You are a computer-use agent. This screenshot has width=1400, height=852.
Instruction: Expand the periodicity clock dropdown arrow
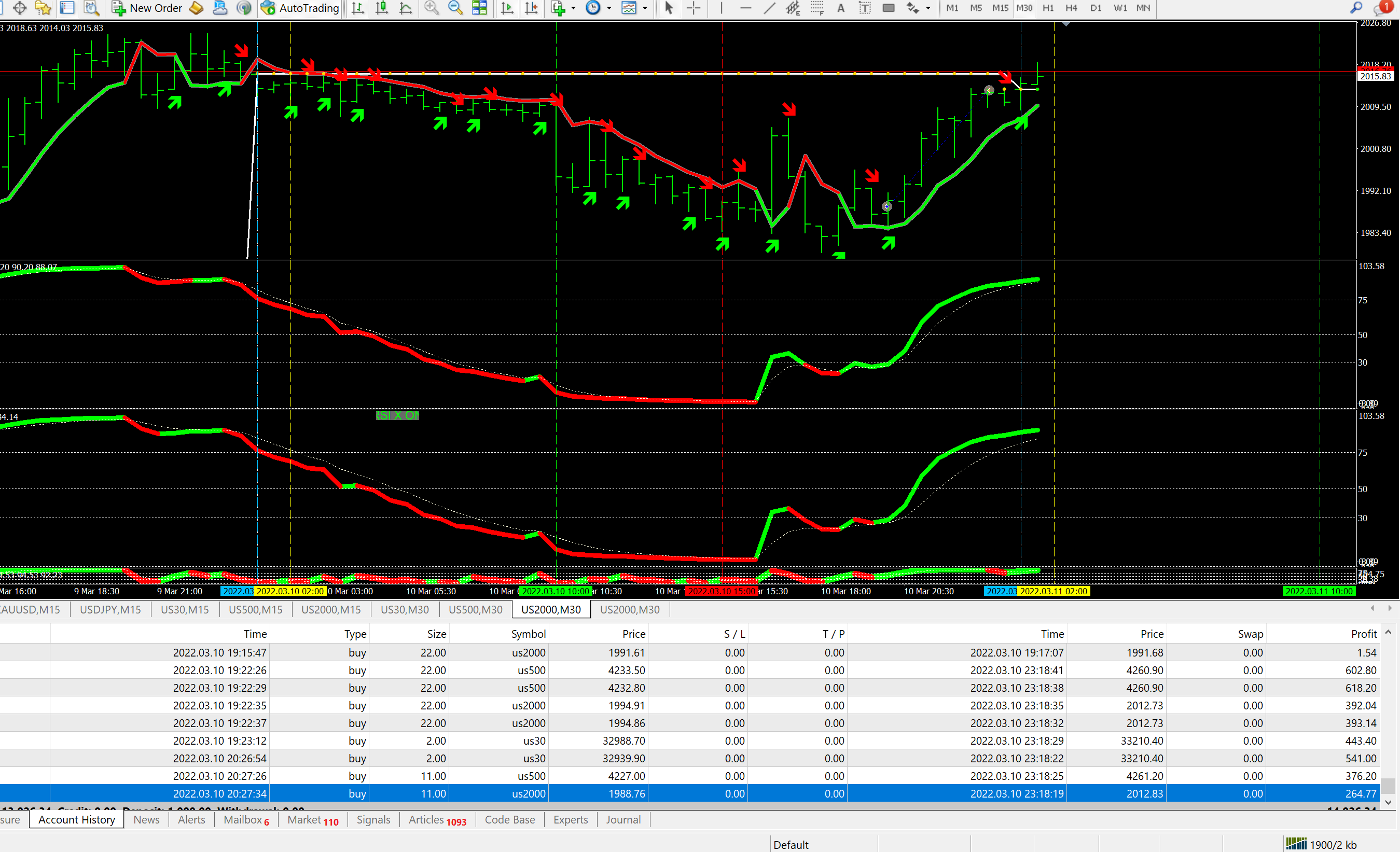tap(609, 8)
